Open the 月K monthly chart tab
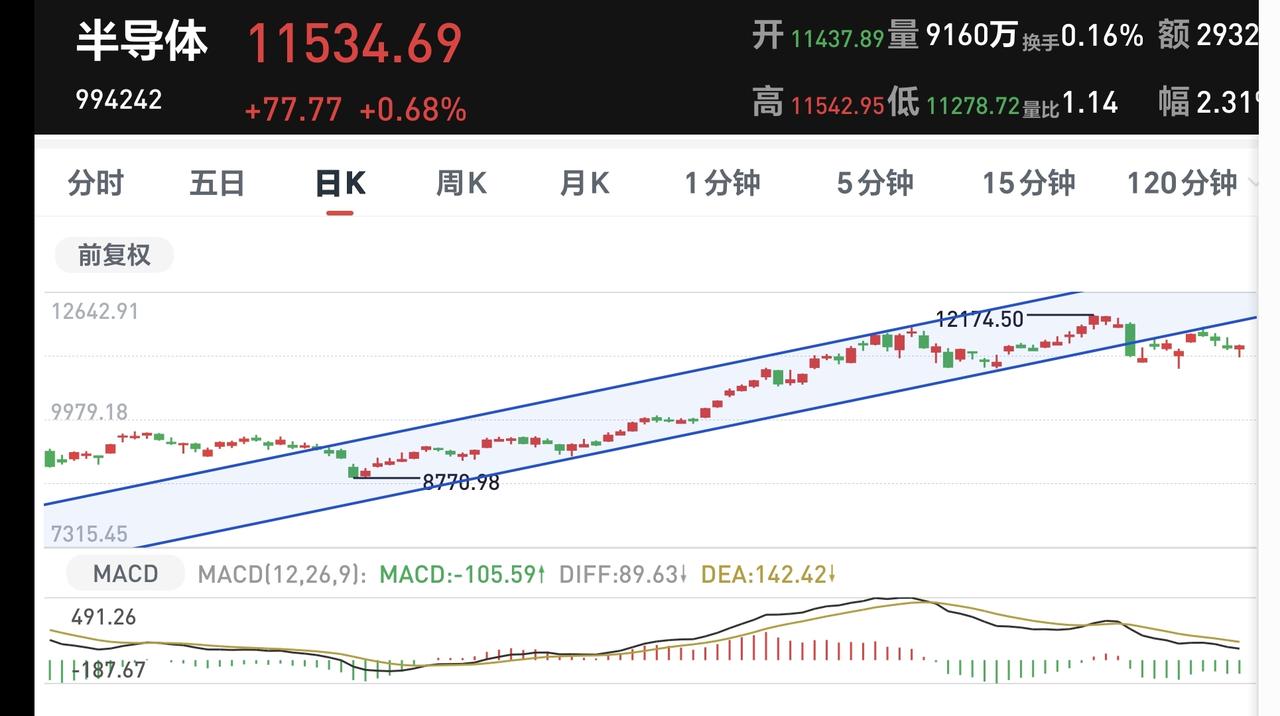1280x716 pixels. tap(584, 183)
